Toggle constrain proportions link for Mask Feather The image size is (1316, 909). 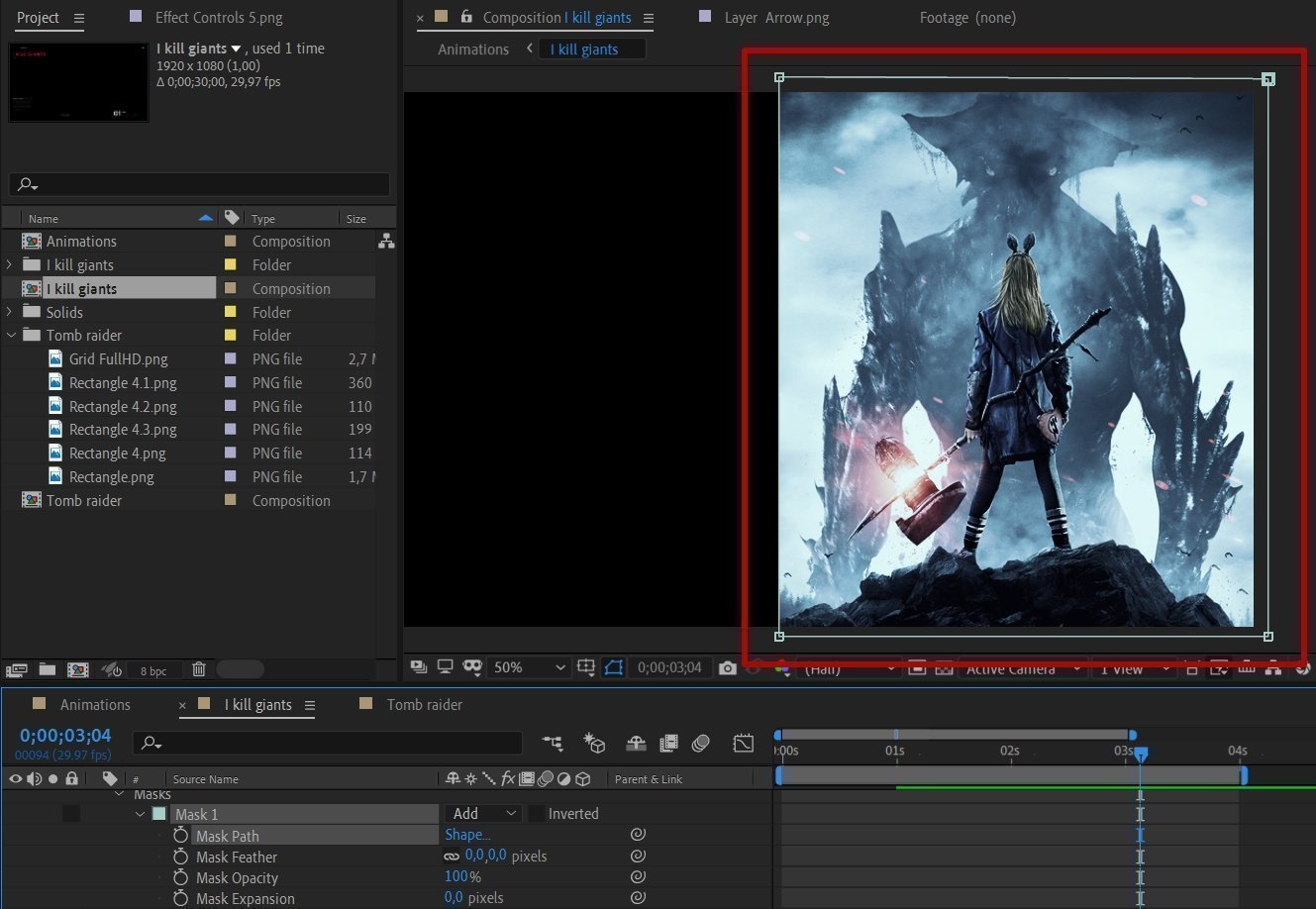(x=452, y=857)
